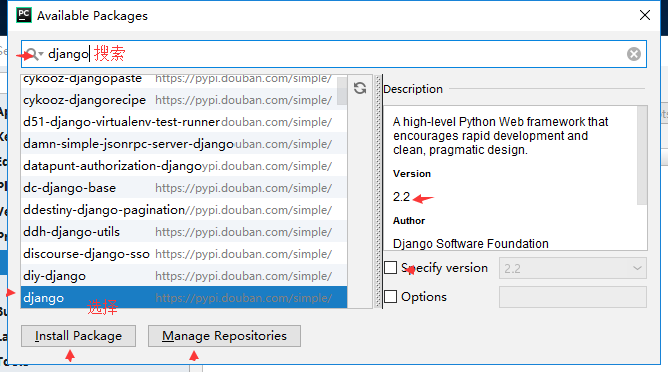Focus the django search input field
Screen dimensions: 668x372
pos(334,54)
